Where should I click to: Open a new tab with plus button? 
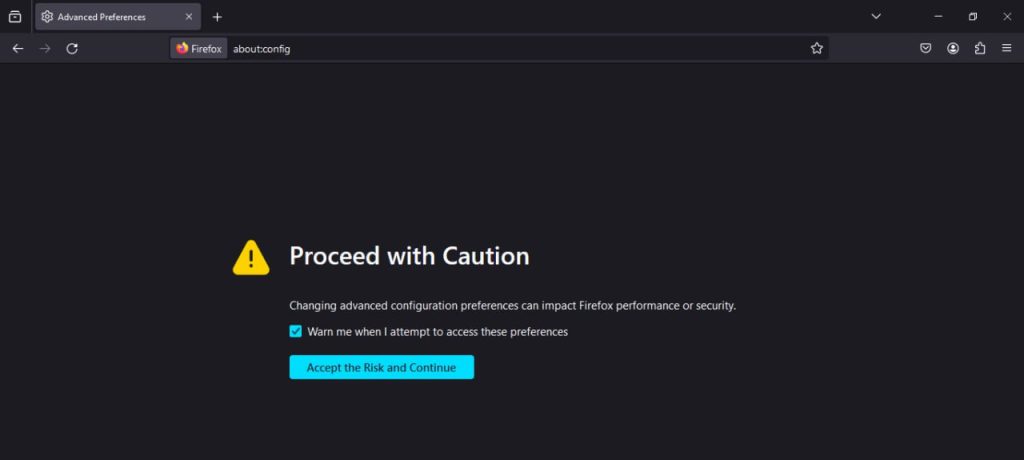click(x=217, y=17)
